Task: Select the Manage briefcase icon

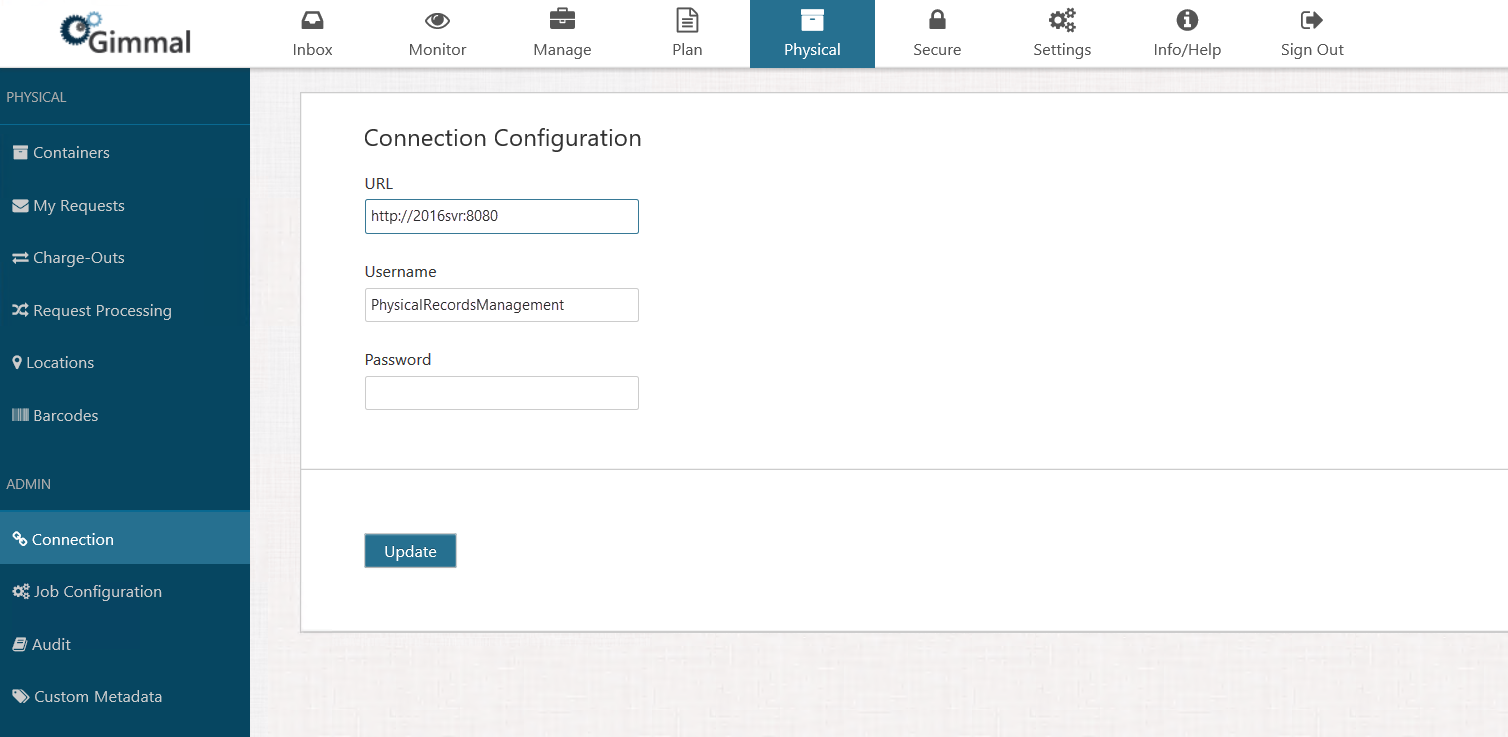Action: click(562, 20)
